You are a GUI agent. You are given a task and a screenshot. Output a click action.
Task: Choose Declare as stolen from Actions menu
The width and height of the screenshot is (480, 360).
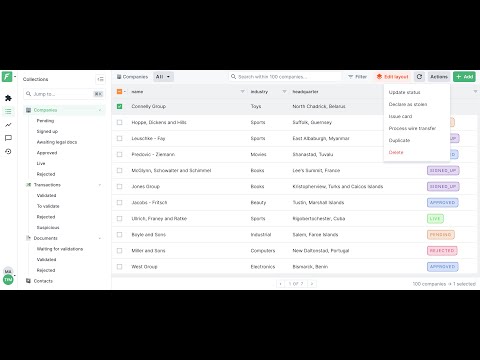click(408, 104)
